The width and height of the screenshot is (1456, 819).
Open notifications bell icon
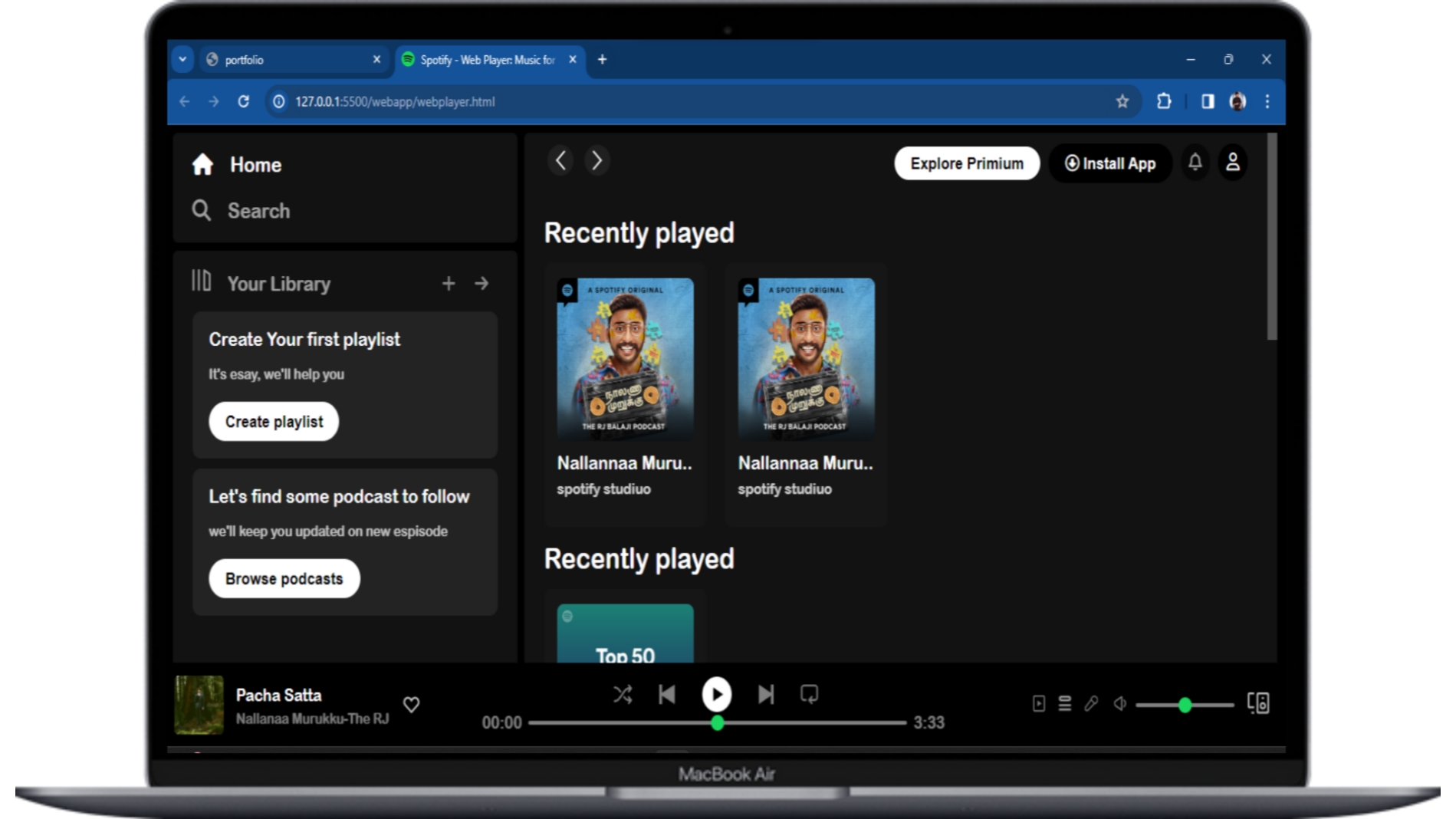(x=1195, y=162)
